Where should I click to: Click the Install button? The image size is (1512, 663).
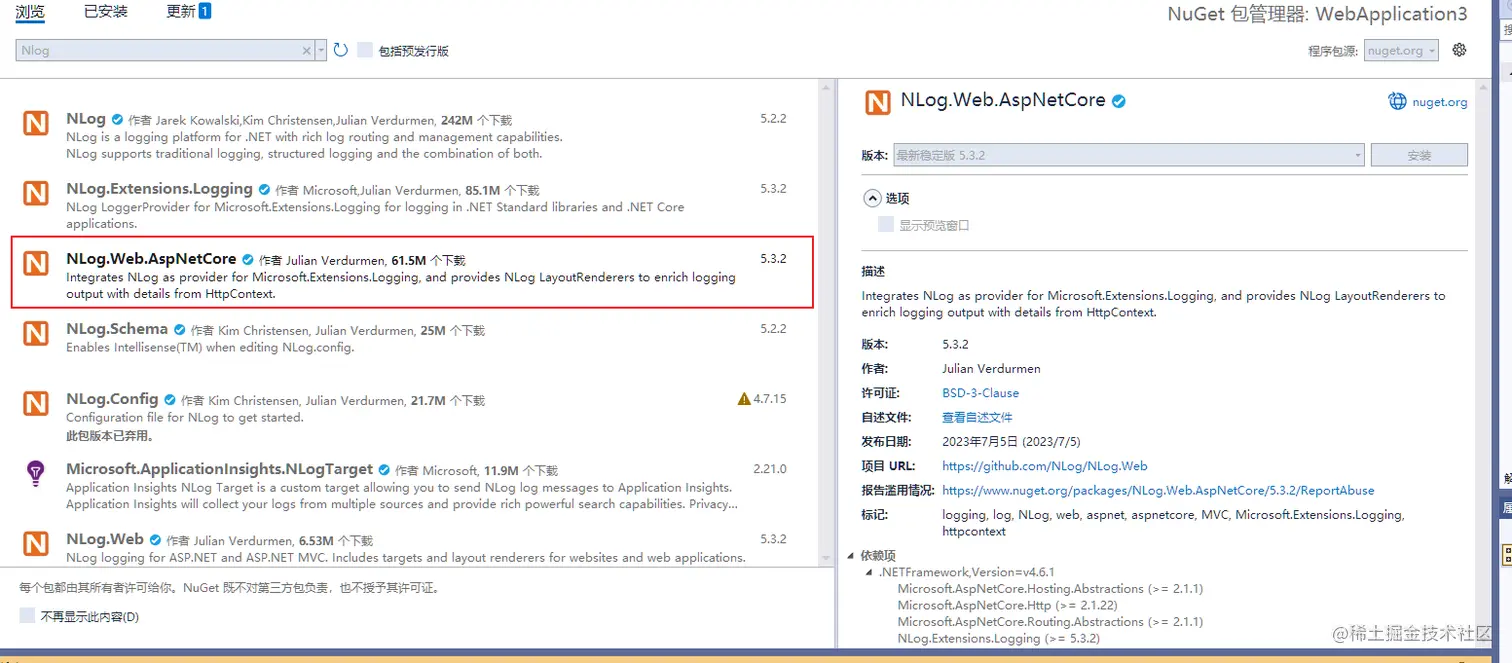point(1419,155)
